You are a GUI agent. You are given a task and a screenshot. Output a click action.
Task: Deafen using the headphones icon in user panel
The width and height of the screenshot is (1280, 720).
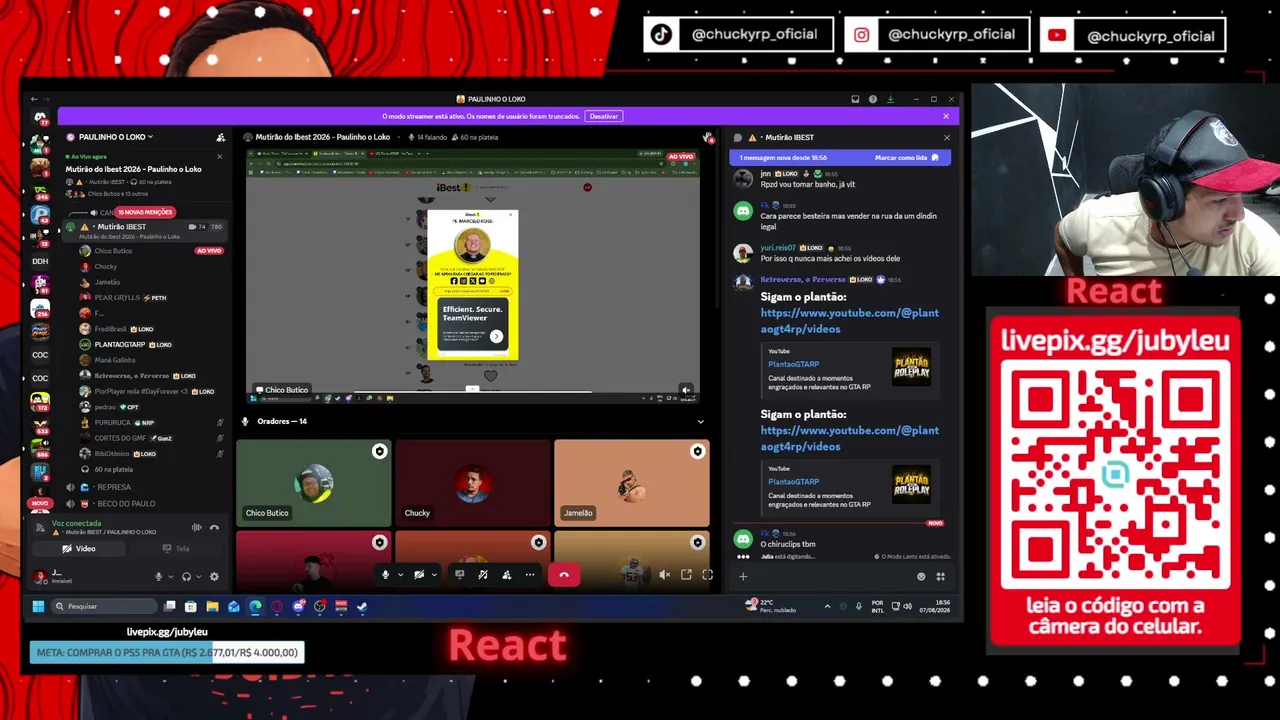click(x=186, y=577)
